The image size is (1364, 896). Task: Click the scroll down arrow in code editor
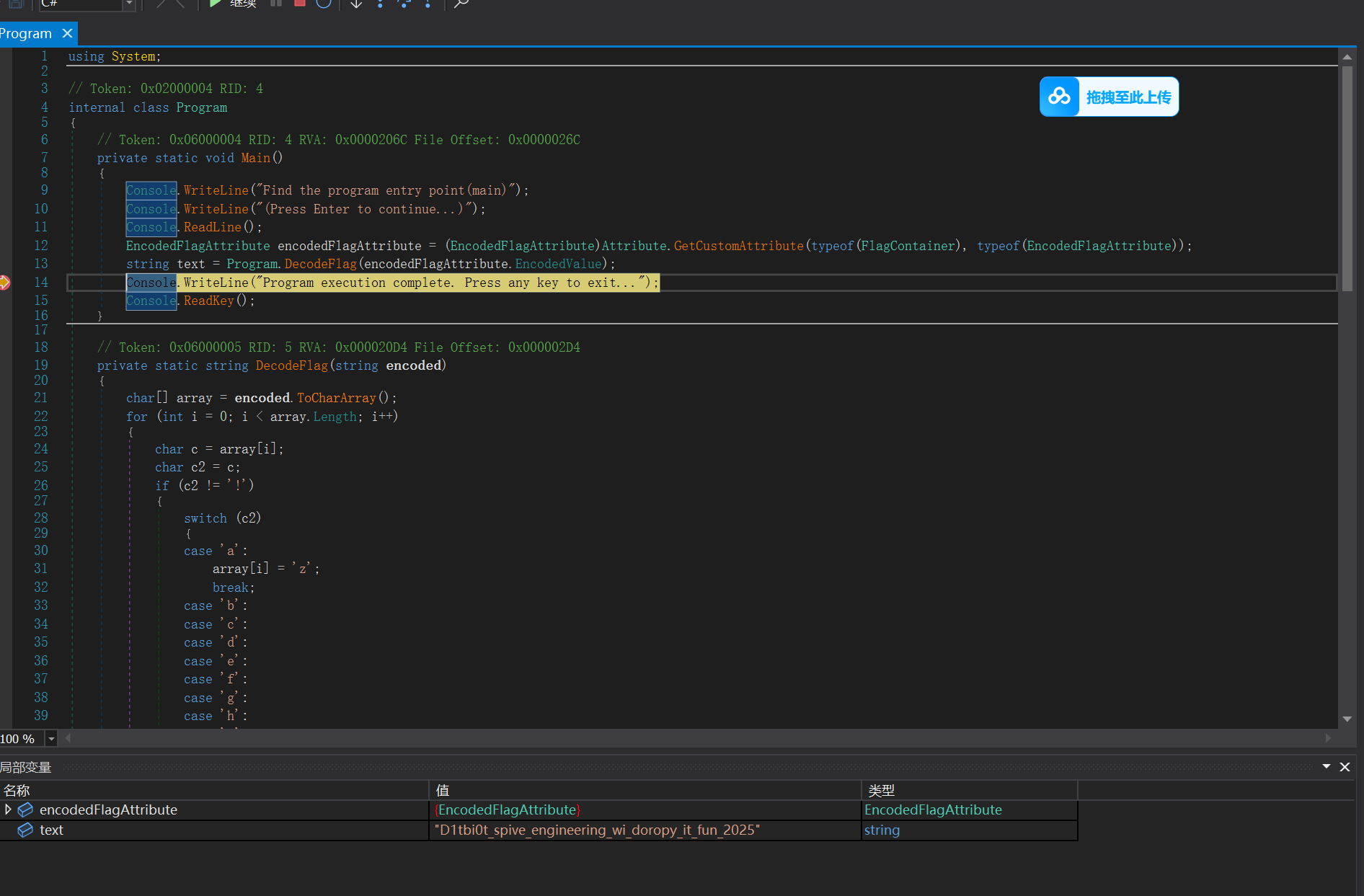click(x=1346, y=719)
